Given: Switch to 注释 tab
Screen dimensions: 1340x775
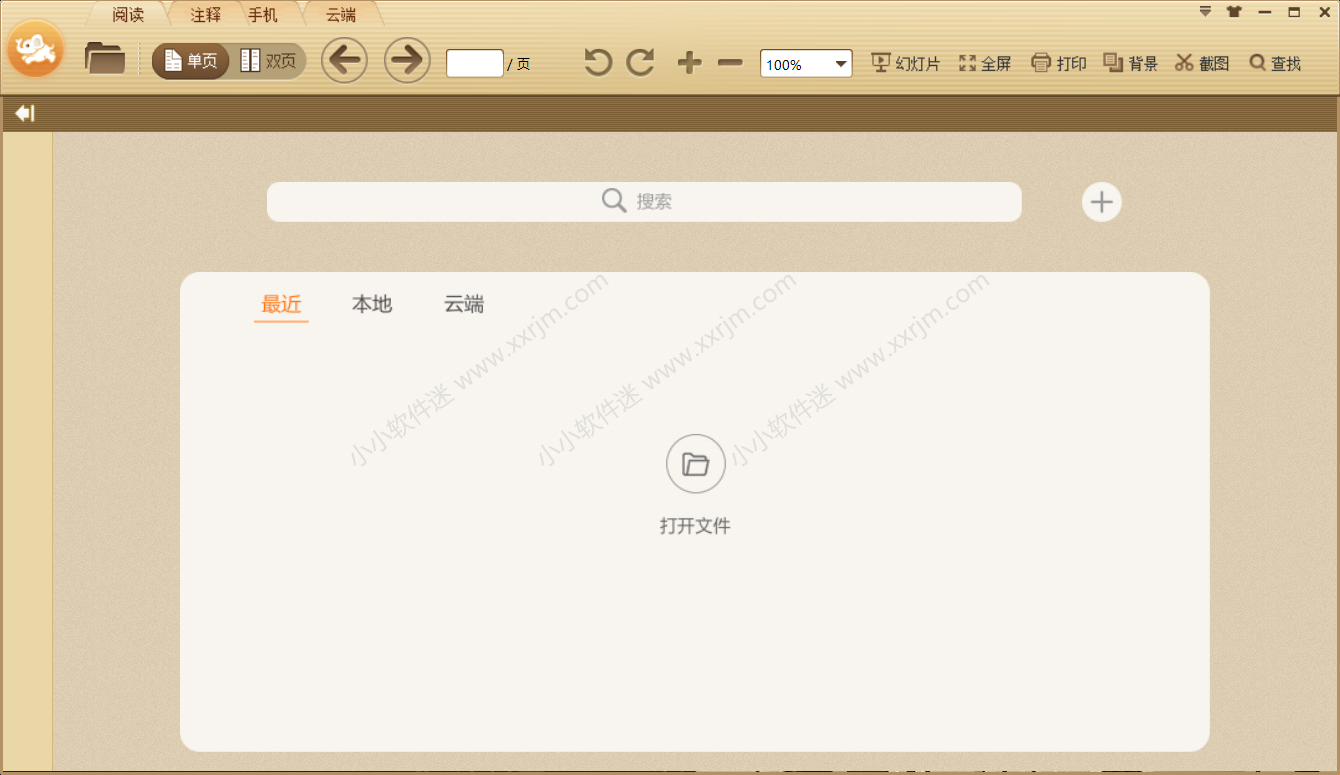Looking at the screenshot, I should point(205,15).
